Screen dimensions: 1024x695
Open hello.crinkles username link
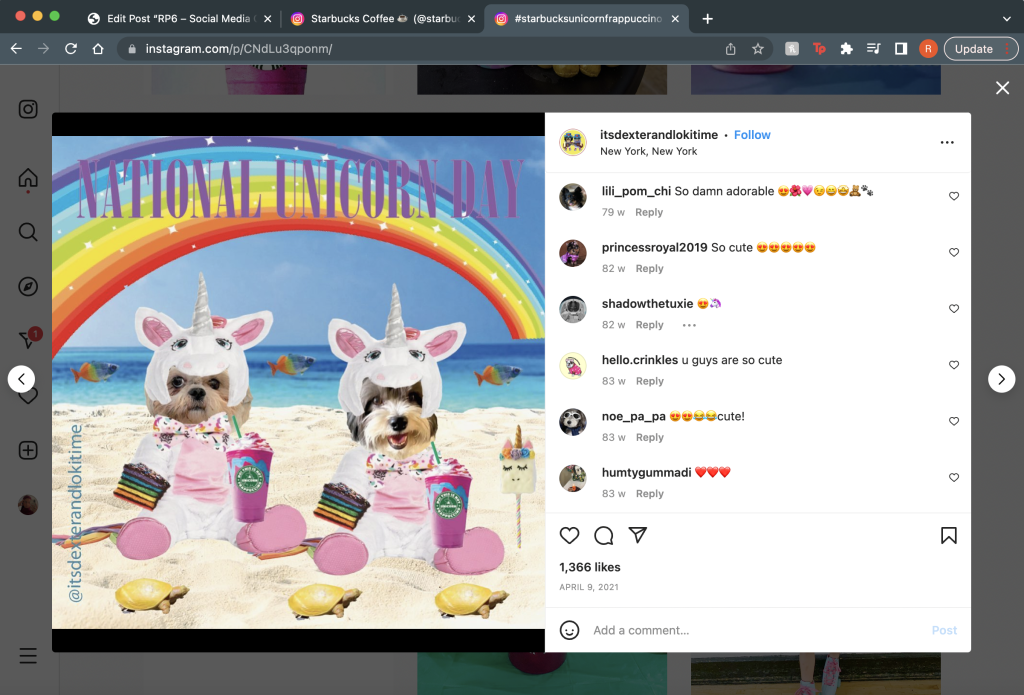coord(640,360)
